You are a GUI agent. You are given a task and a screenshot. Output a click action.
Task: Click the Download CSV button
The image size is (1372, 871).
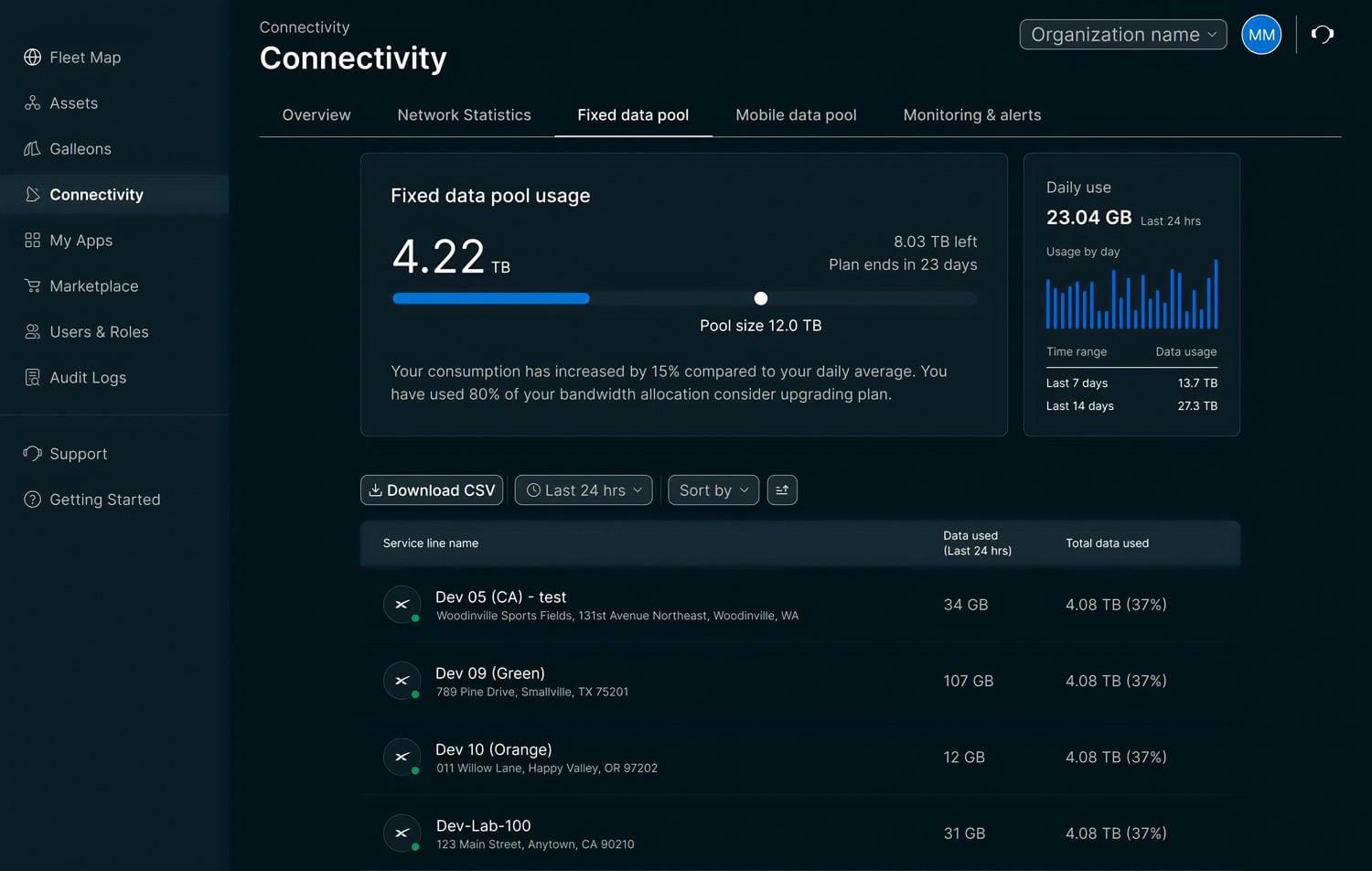(x=432, y=490)
